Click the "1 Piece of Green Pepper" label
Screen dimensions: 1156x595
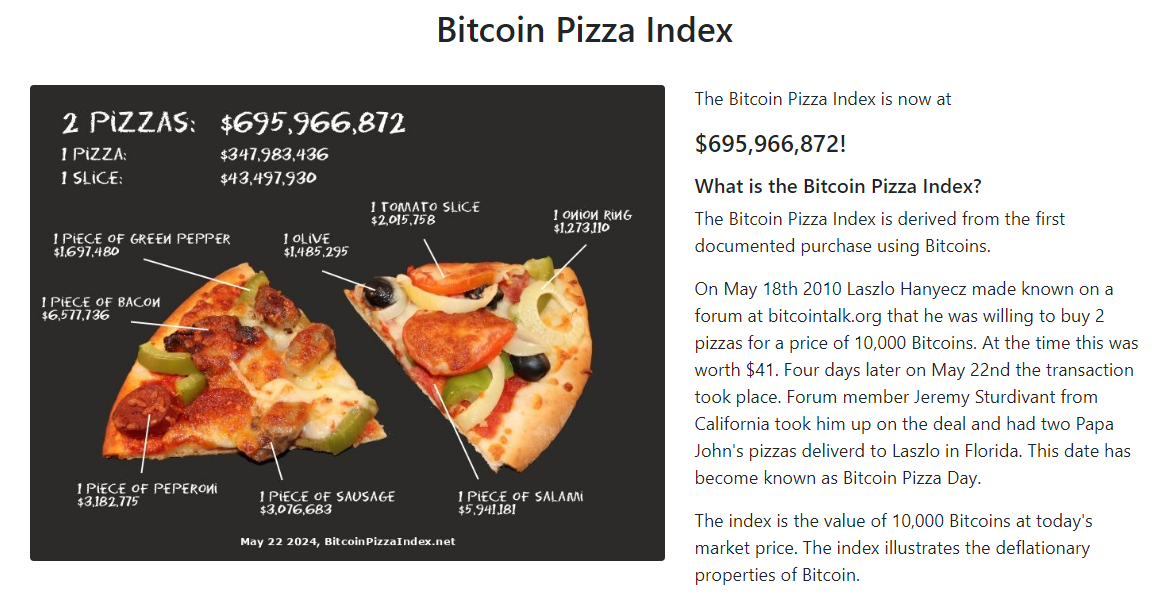[x=141, y=245]
